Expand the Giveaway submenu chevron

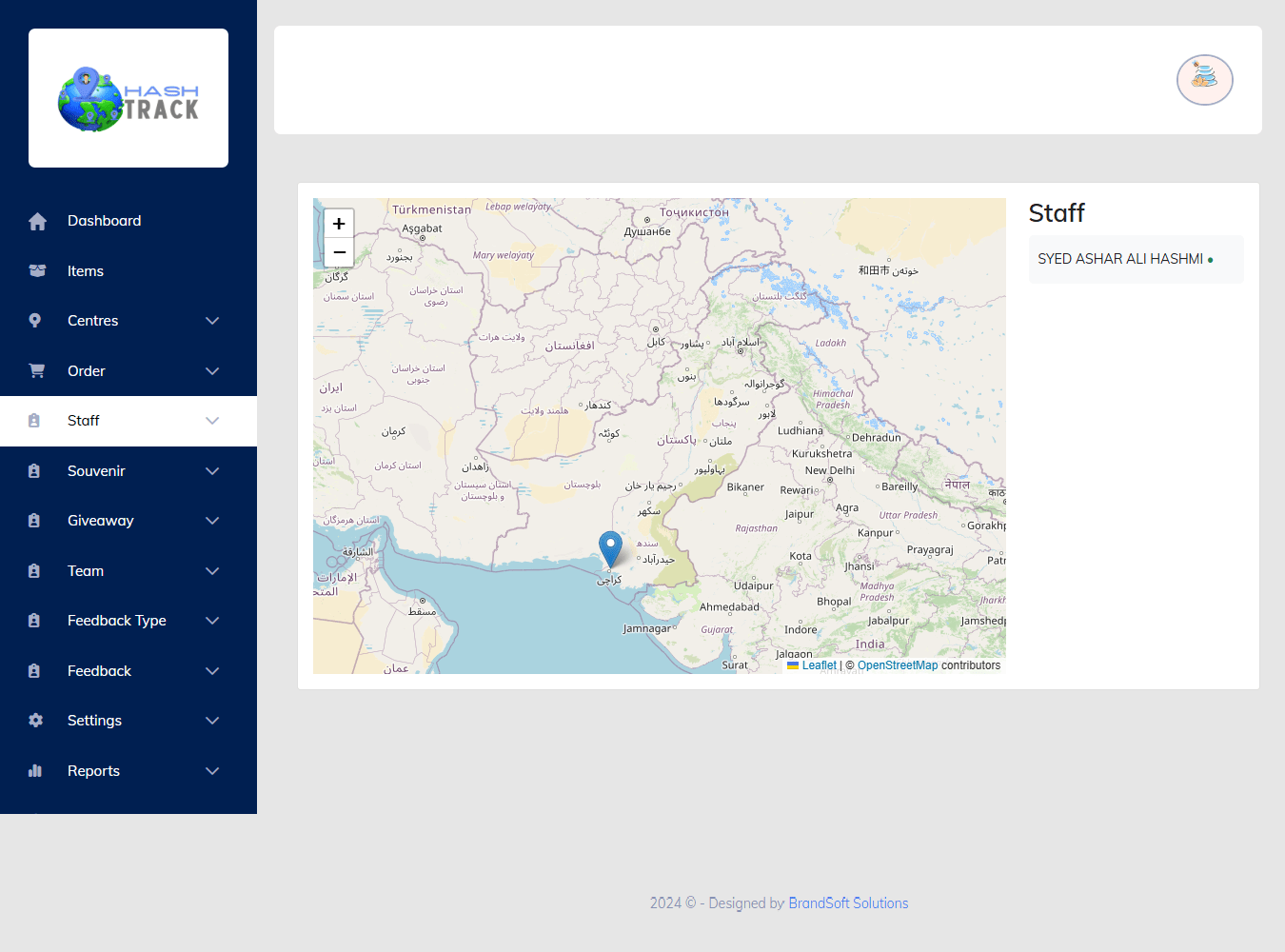click(x=212, y=521)
